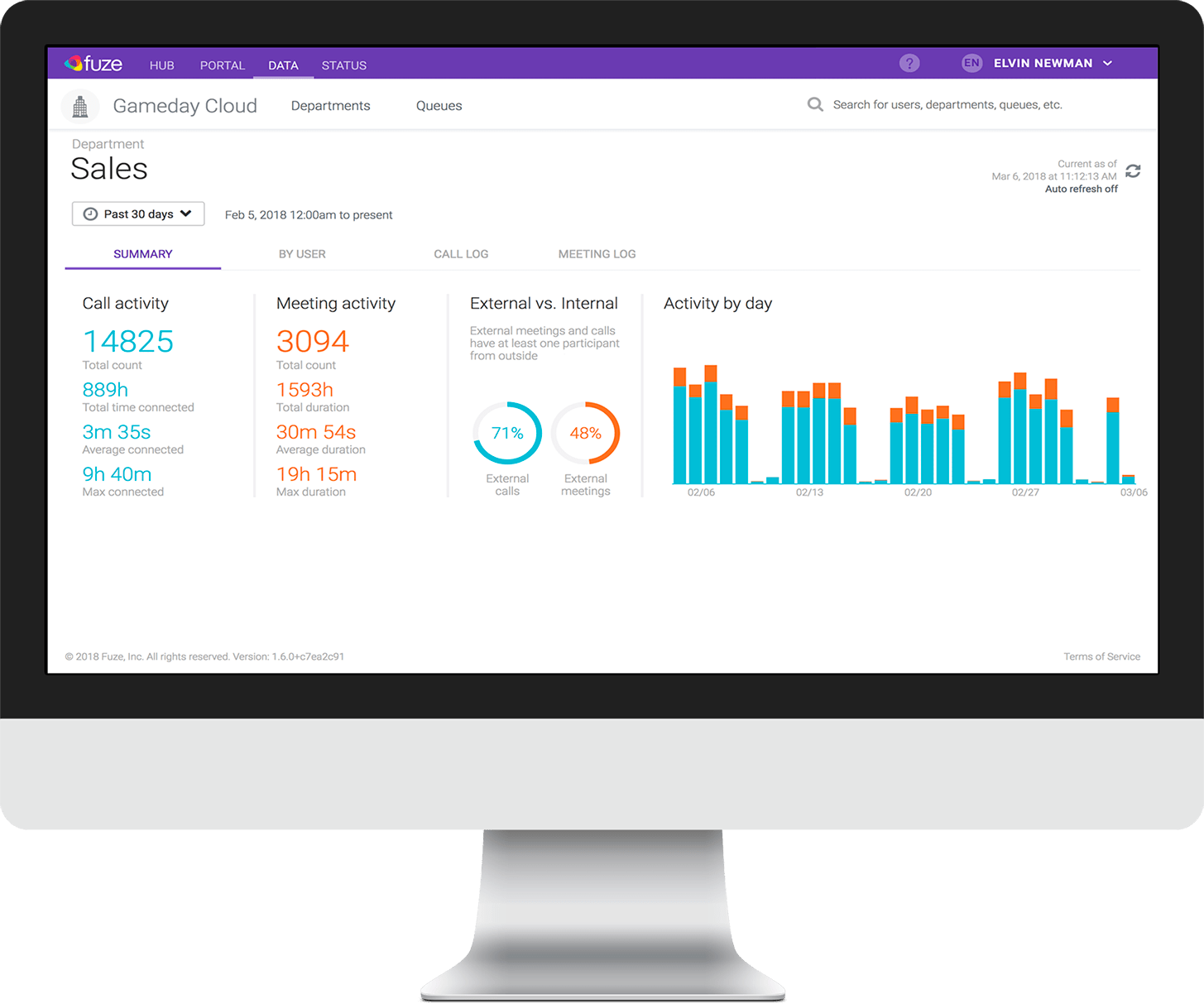Click the 9h 40m max connected value
Viewport: 1204px width, 1004px height.
(x=117, y=474)
